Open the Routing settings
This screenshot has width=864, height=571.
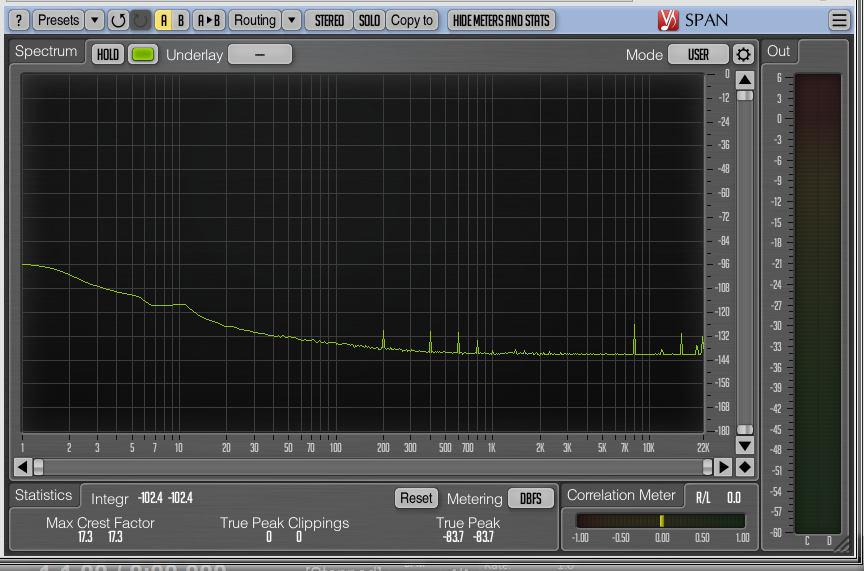pyautogui.click(x=255, y=20)
